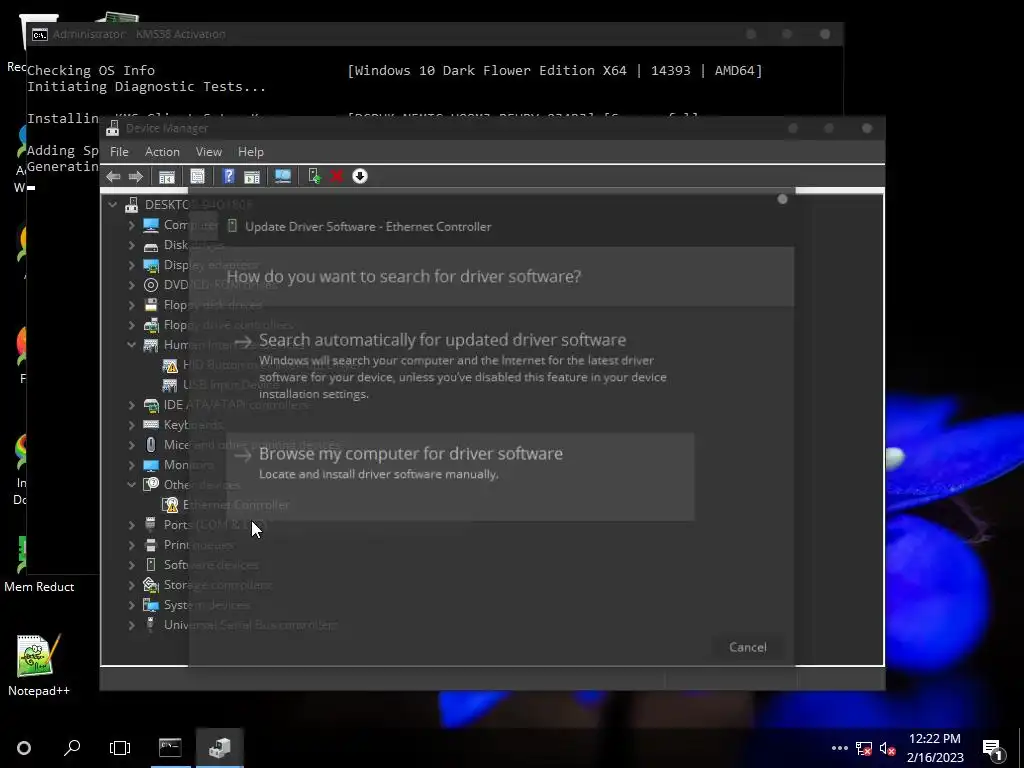Viewport: 1024px width, 768px height.
Task: Switch to the command prompt taskbar button
Action: pyautogui.click(x=170, y=748)
